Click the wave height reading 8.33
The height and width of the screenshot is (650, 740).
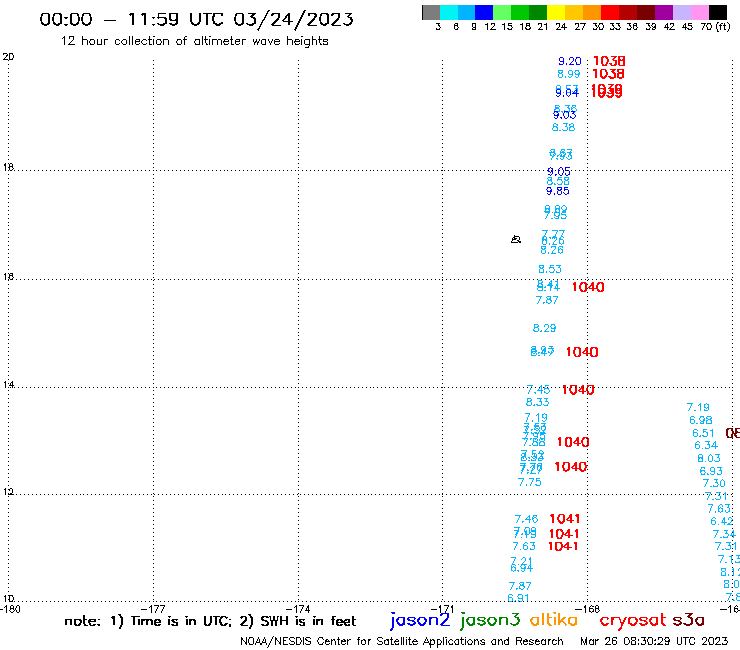tap(538, 402)
